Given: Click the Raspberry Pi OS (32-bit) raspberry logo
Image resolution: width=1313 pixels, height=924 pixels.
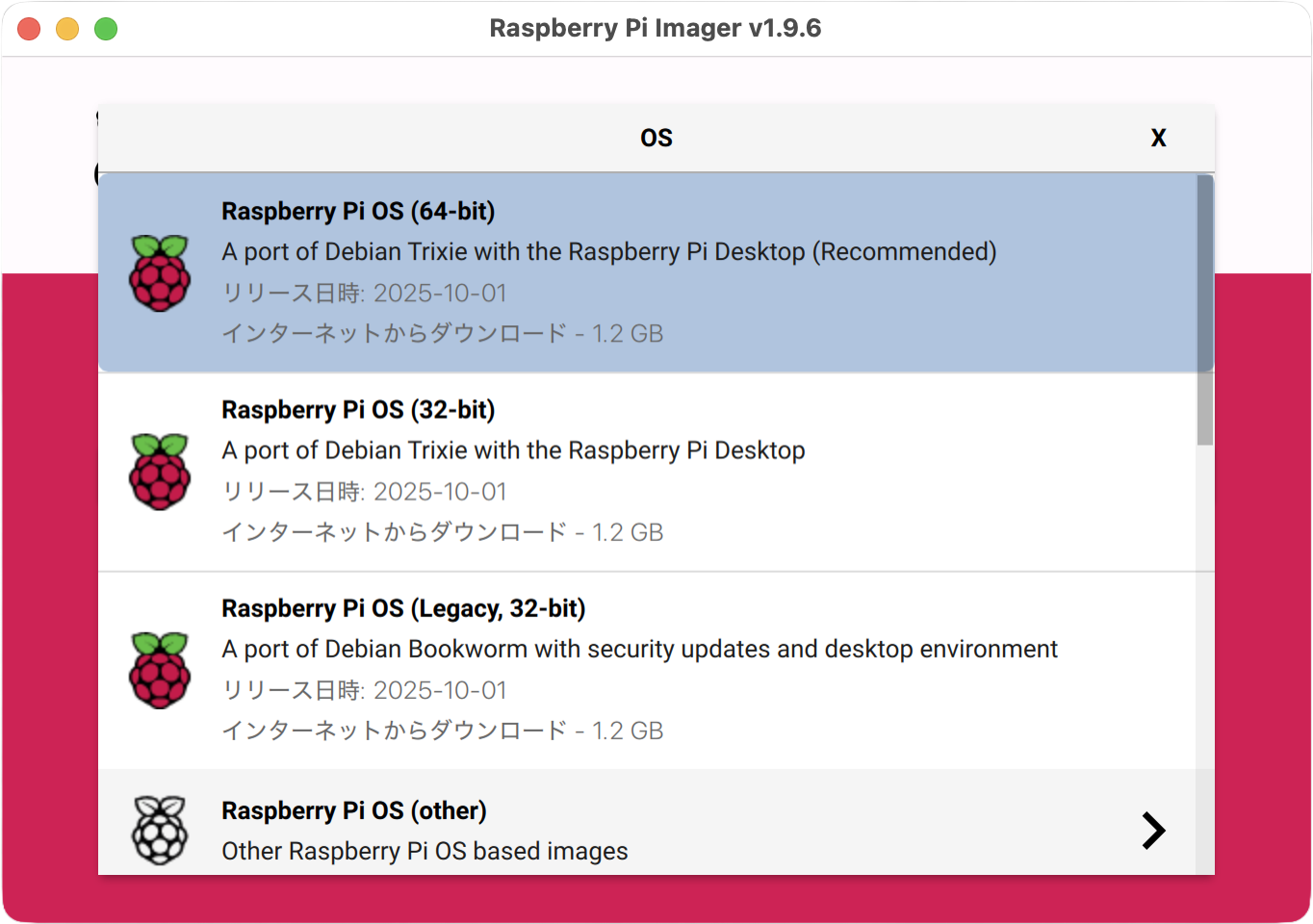Looking at the screenshot, I should tap(160, 472).
